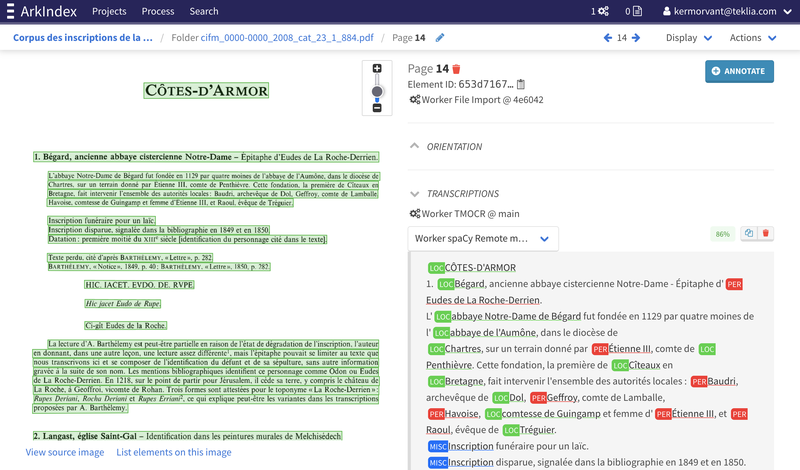Copy the element ID to clipboard
Image resolution: width=800 pixels, height=470 pixels.
tap(521, 84)
